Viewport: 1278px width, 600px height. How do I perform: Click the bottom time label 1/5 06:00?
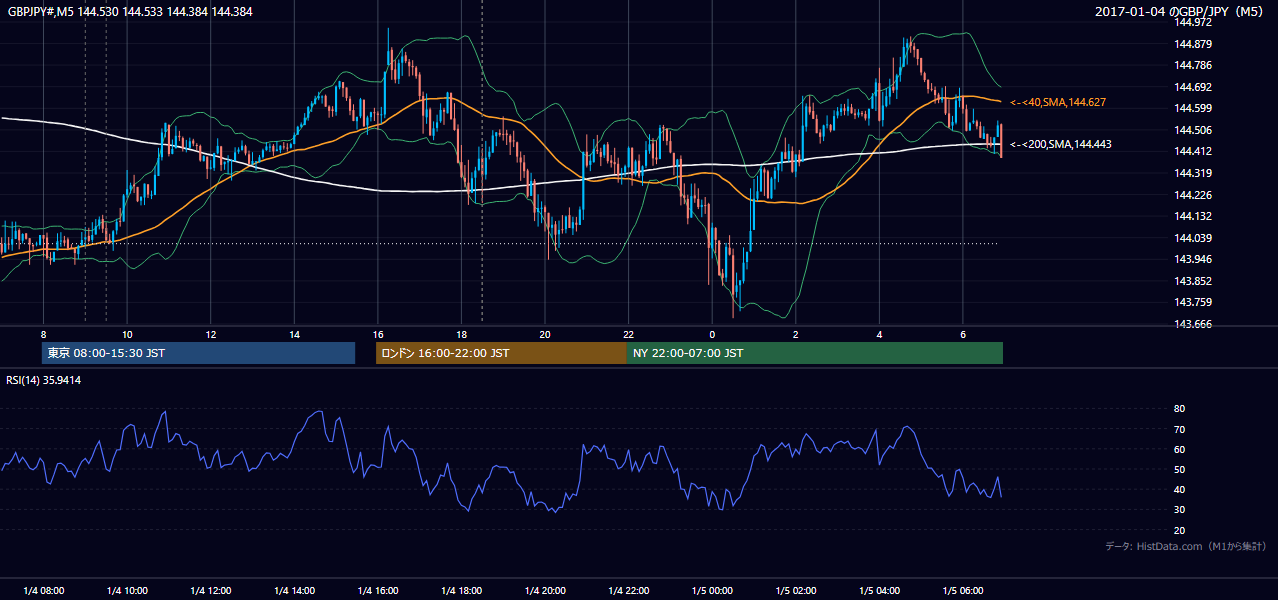(962, 591)
